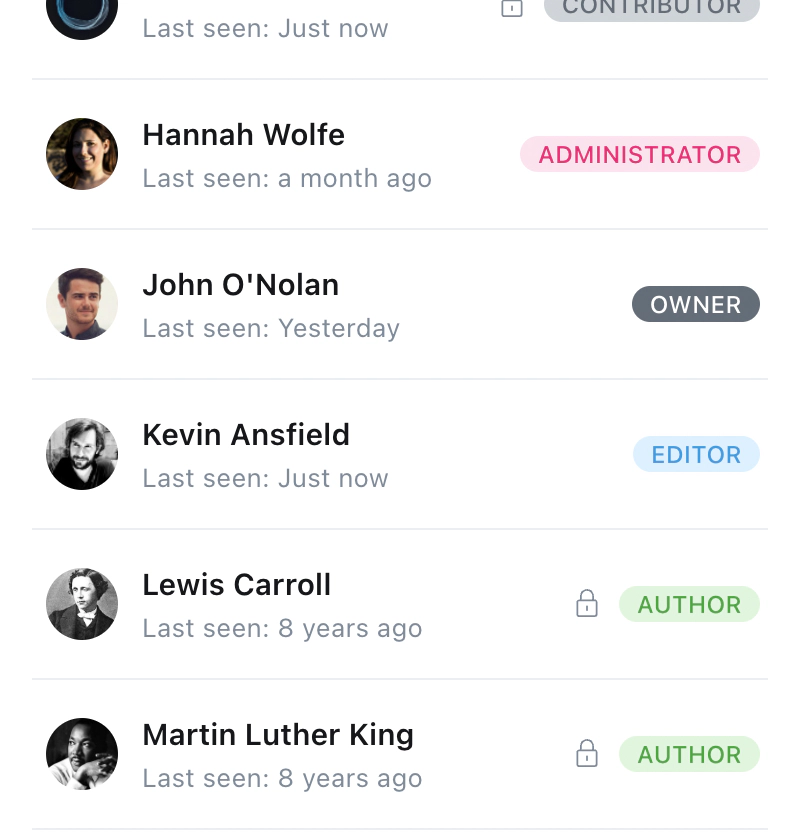The width and height of the screenshot is (800, 836).
Task: Select the ADMINISTRATOR role badge
Action: pyautogui.click(x=639, y=154)
